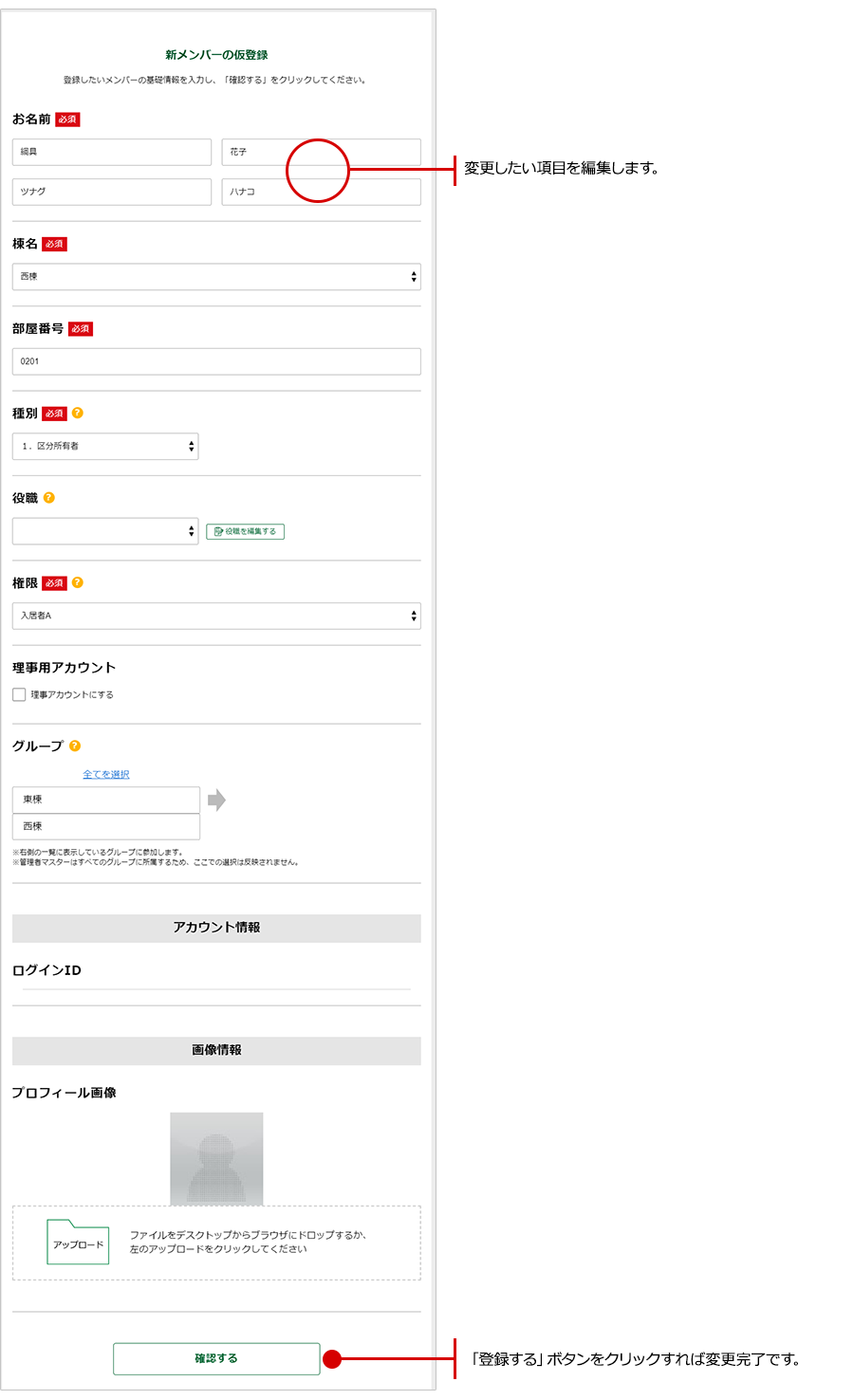
Task: Open the 種別 dropdown showing 区分所有者
Action: (x=105, y=446)
